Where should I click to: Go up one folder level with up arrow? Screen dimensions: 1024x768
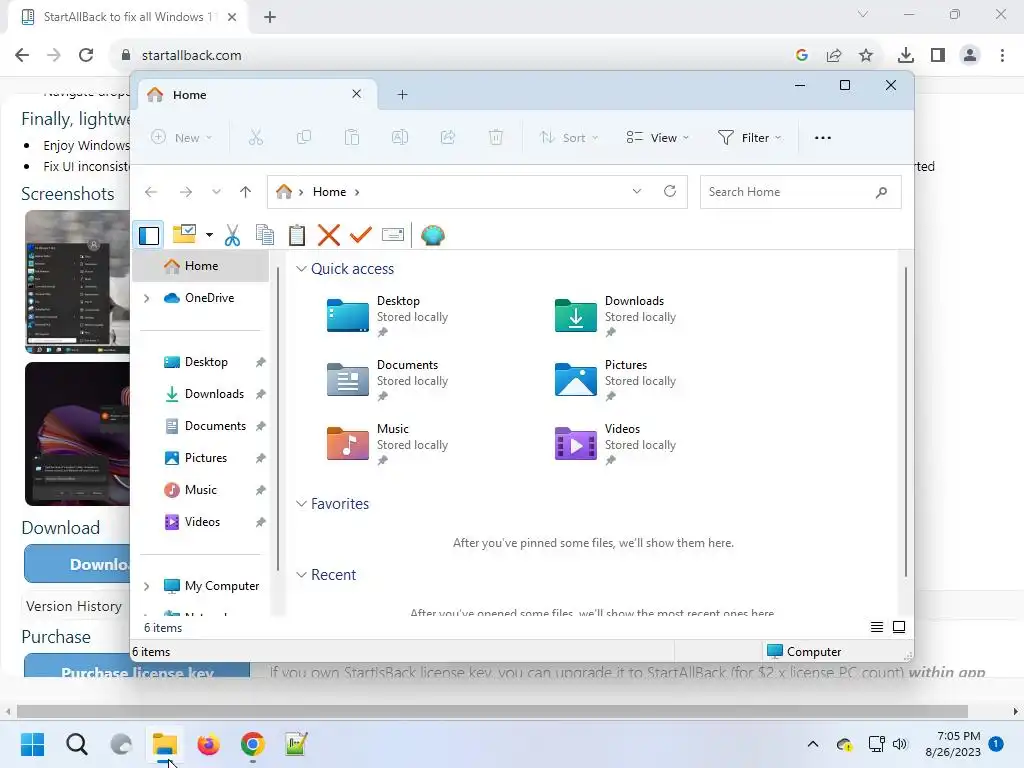[x=246, y=192]
